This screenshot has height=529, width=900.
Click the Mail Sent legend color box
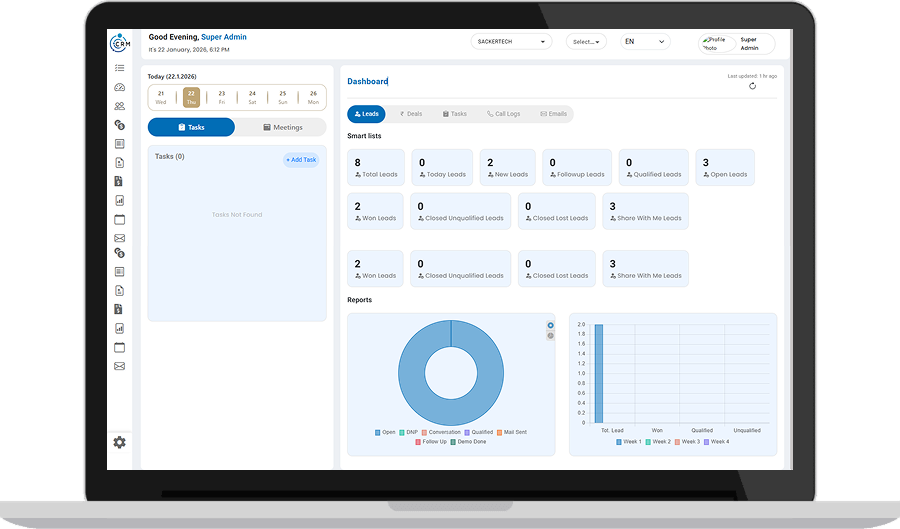pyautogui.click(x=499, y=433)
